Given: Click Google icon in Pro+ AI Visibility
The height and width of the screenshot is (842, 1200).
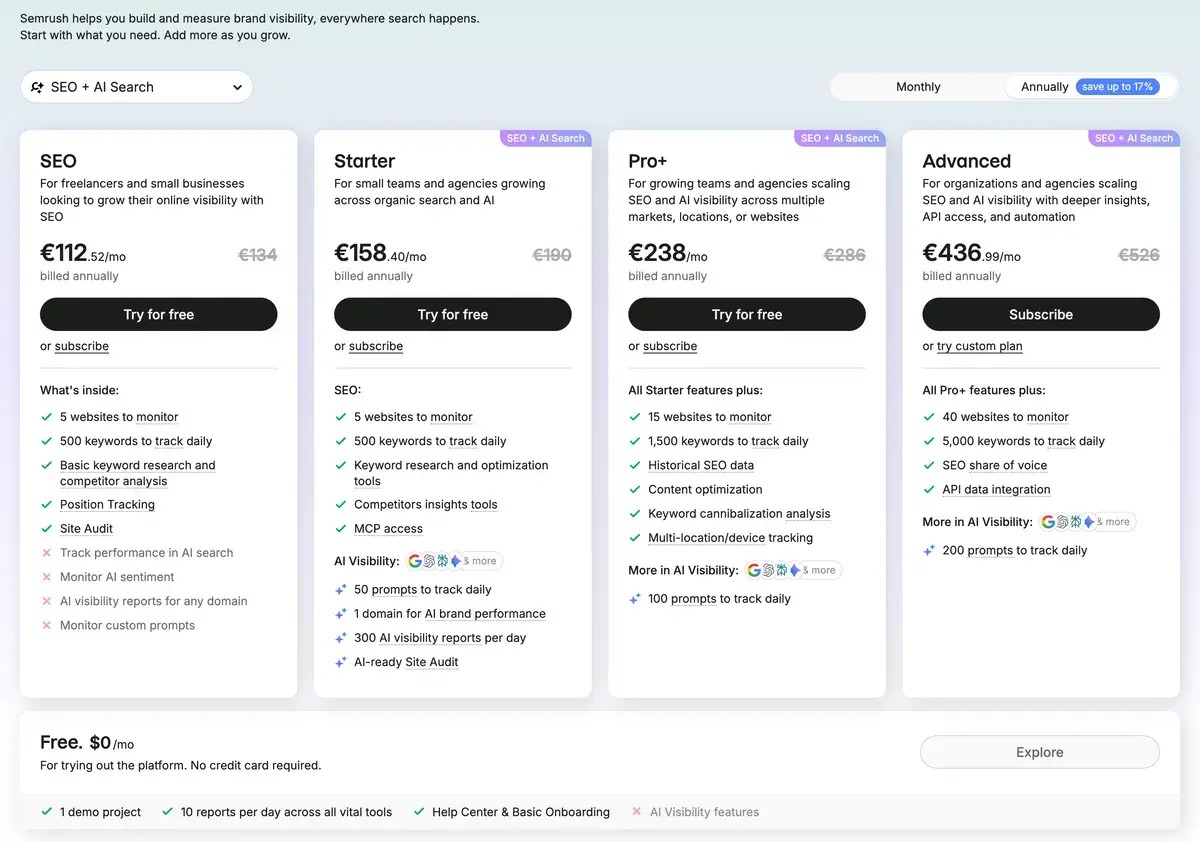Looking at the screenshot, I should pos(754,570).
